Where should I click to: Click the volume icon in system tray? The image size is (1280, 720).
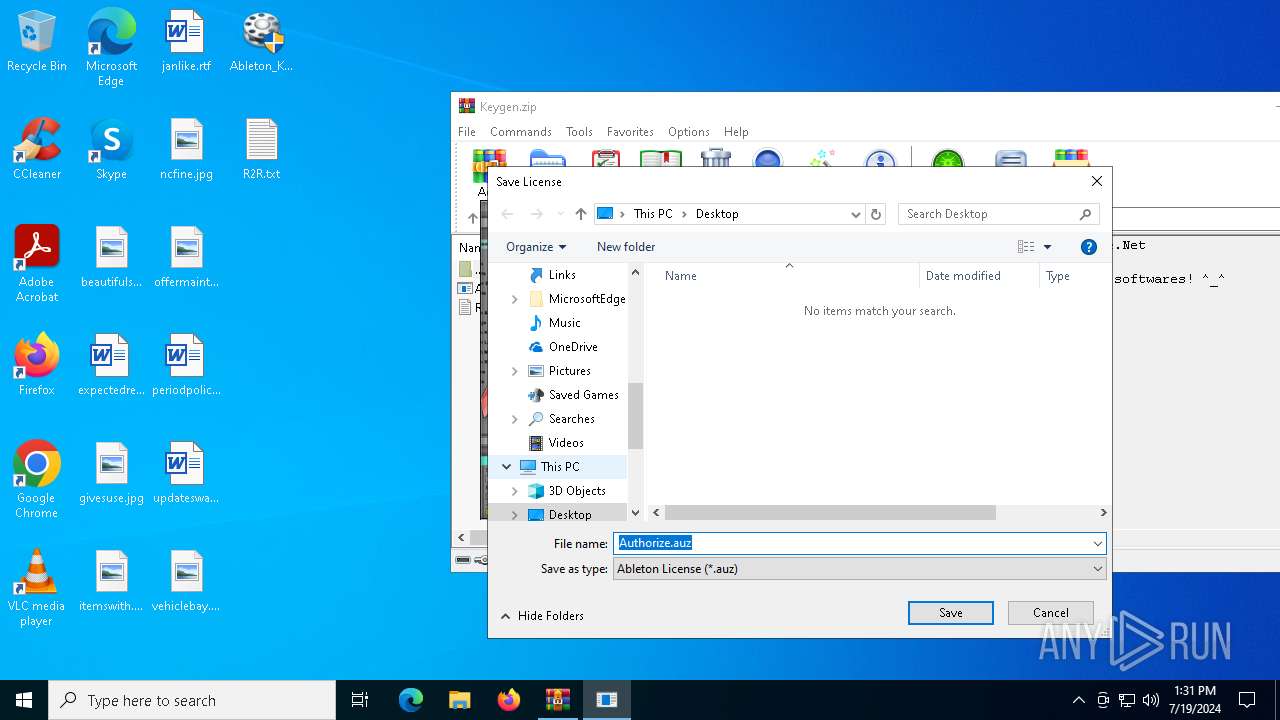click(x=1151, y=700)
